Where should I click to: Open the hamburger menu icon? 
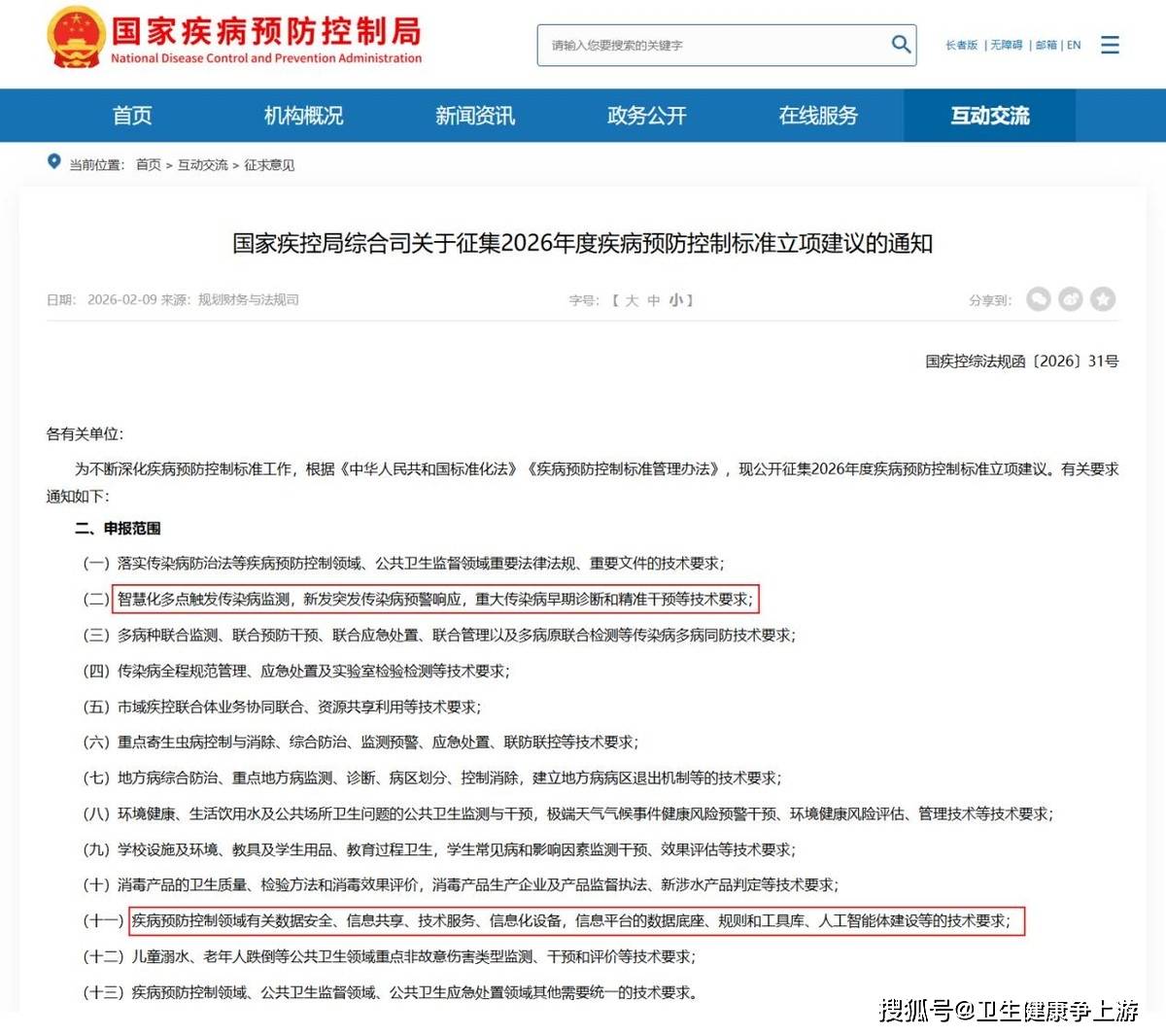1110,45
